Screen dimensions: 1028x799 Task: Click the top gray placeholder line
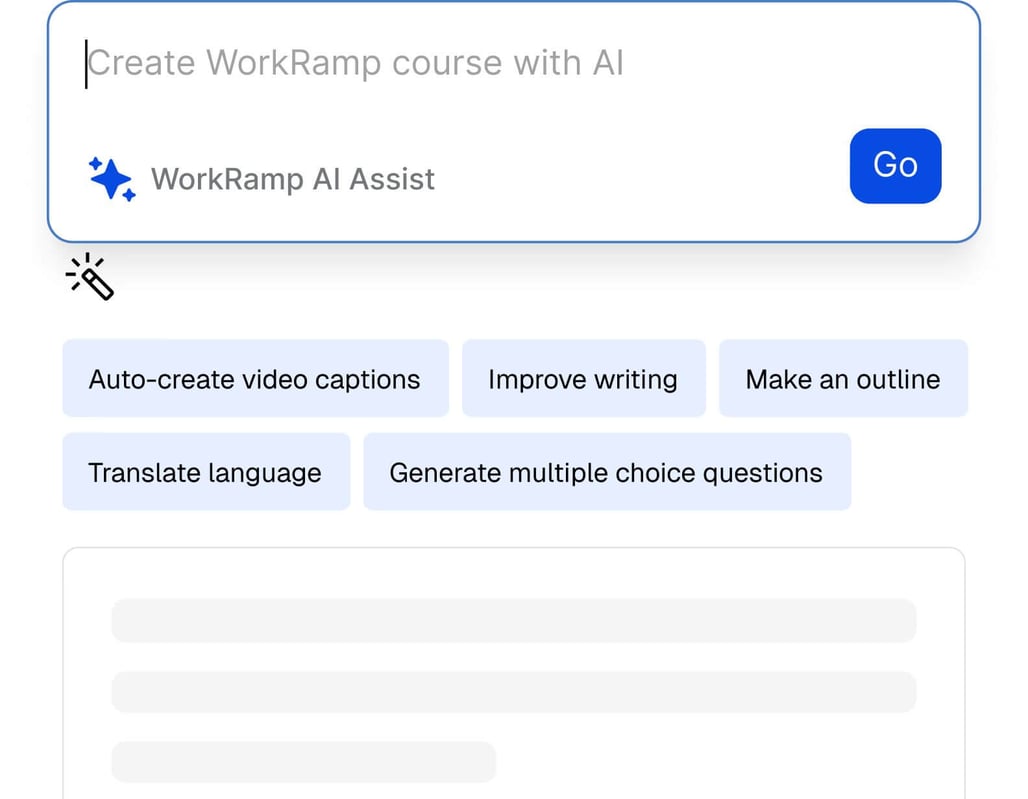click(x=514, y=620)
